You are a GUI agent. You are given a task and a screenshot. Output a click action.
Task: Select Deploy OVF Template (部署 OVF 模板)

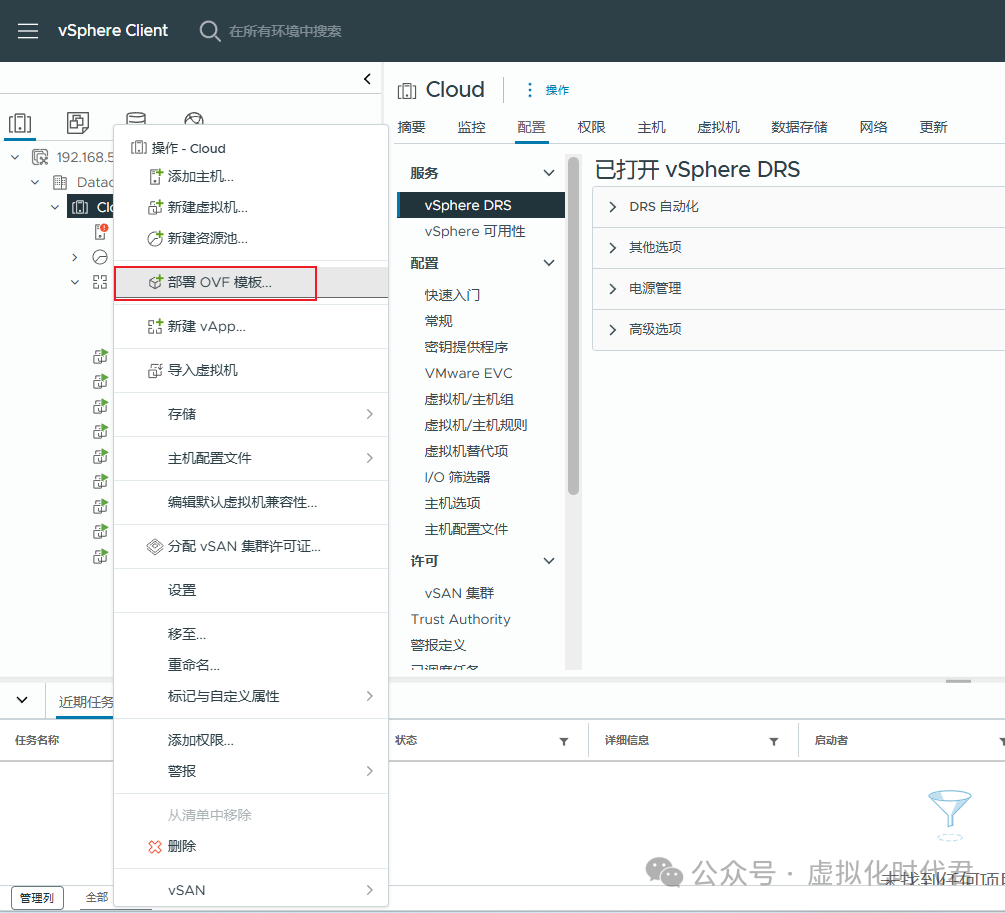(x=251, y=282)
